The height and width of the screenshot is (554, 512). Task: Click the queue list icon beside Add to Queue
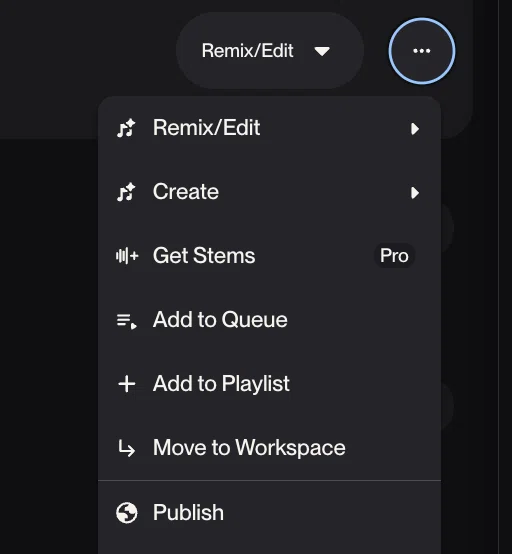126,321
